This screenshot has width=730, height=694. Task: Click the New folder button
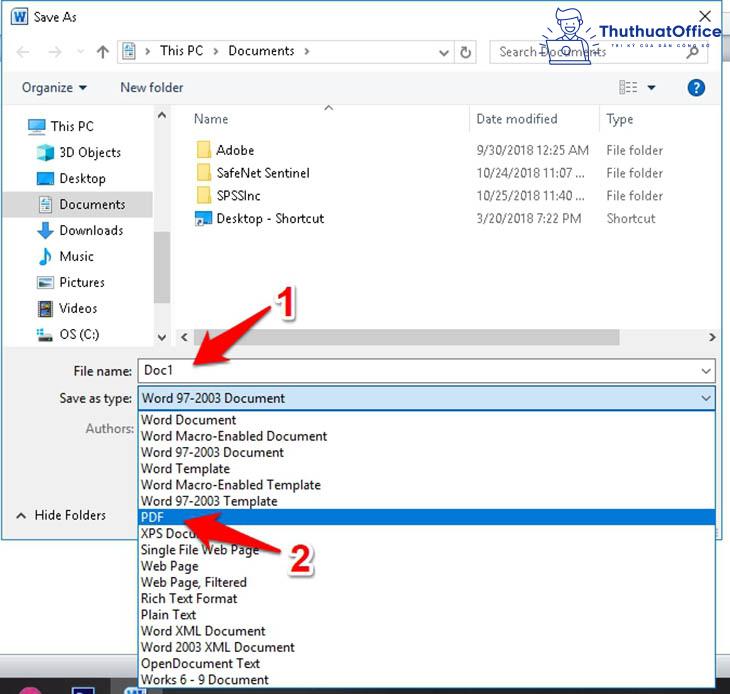click(x=152, y=88)
